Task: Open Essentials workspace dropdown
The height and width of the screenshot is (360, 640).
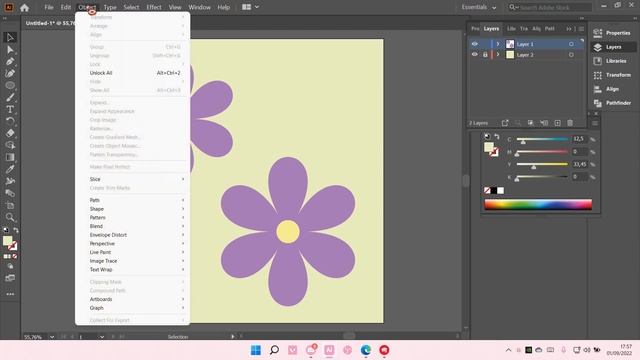Action: tap(479, 7)
